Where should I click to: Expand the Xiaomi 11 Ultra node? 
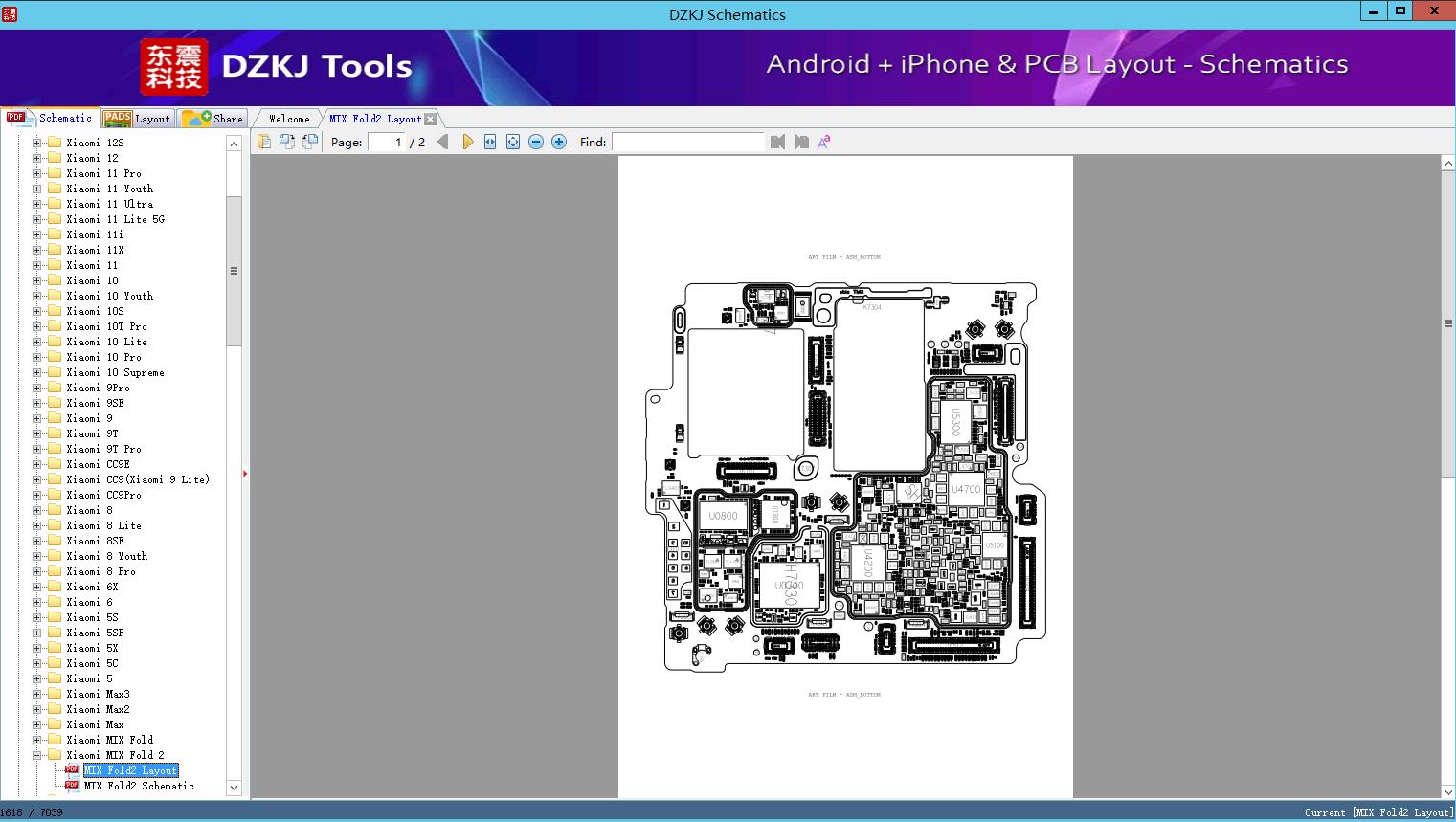coord(36,204)
